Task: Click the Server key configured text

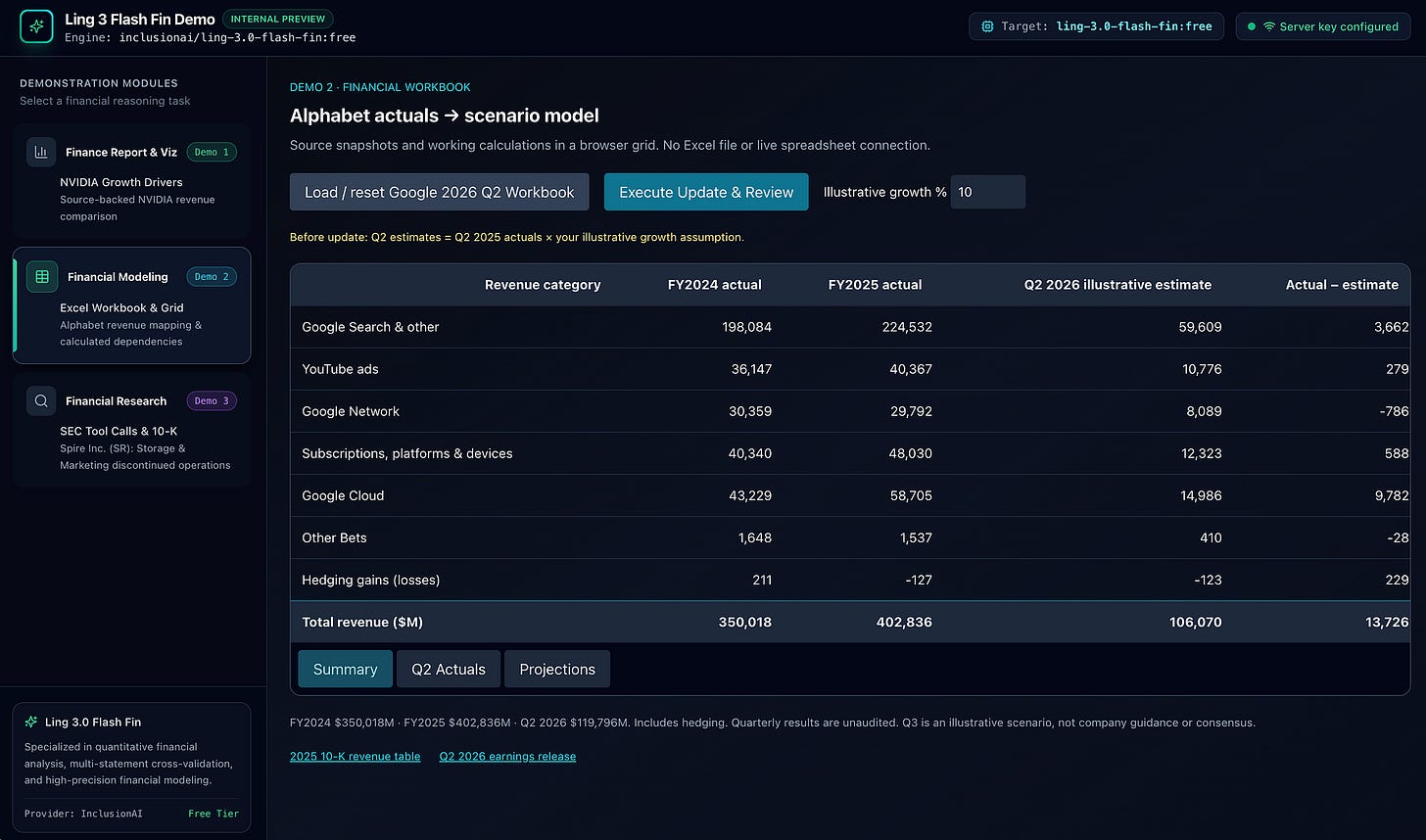Action: click(1340, 26)
